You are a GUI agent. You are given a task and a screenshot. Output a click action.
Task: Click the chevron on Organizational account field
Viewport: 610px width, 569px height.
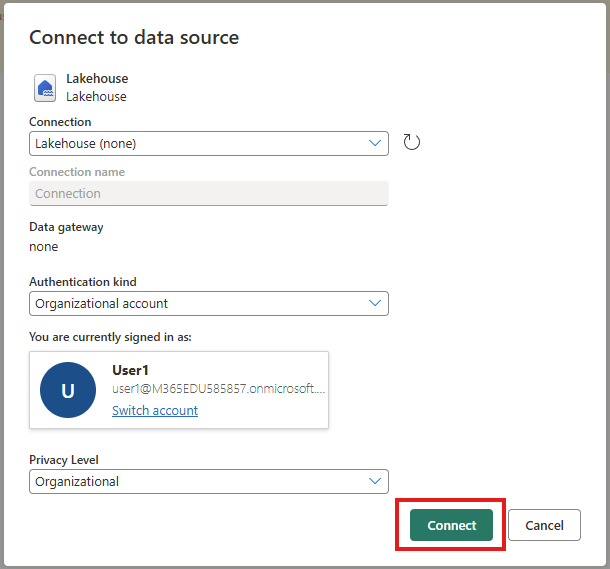click(x=376, y=303)
